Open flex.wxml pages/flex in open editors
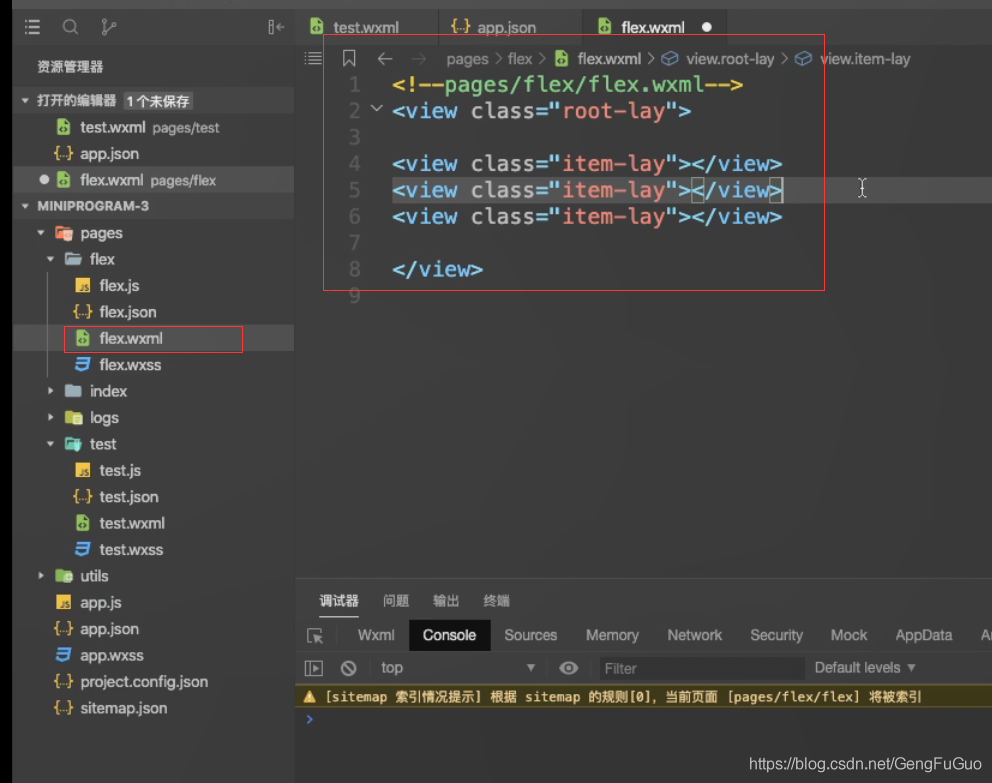992x783 pixels. point(153,180)
